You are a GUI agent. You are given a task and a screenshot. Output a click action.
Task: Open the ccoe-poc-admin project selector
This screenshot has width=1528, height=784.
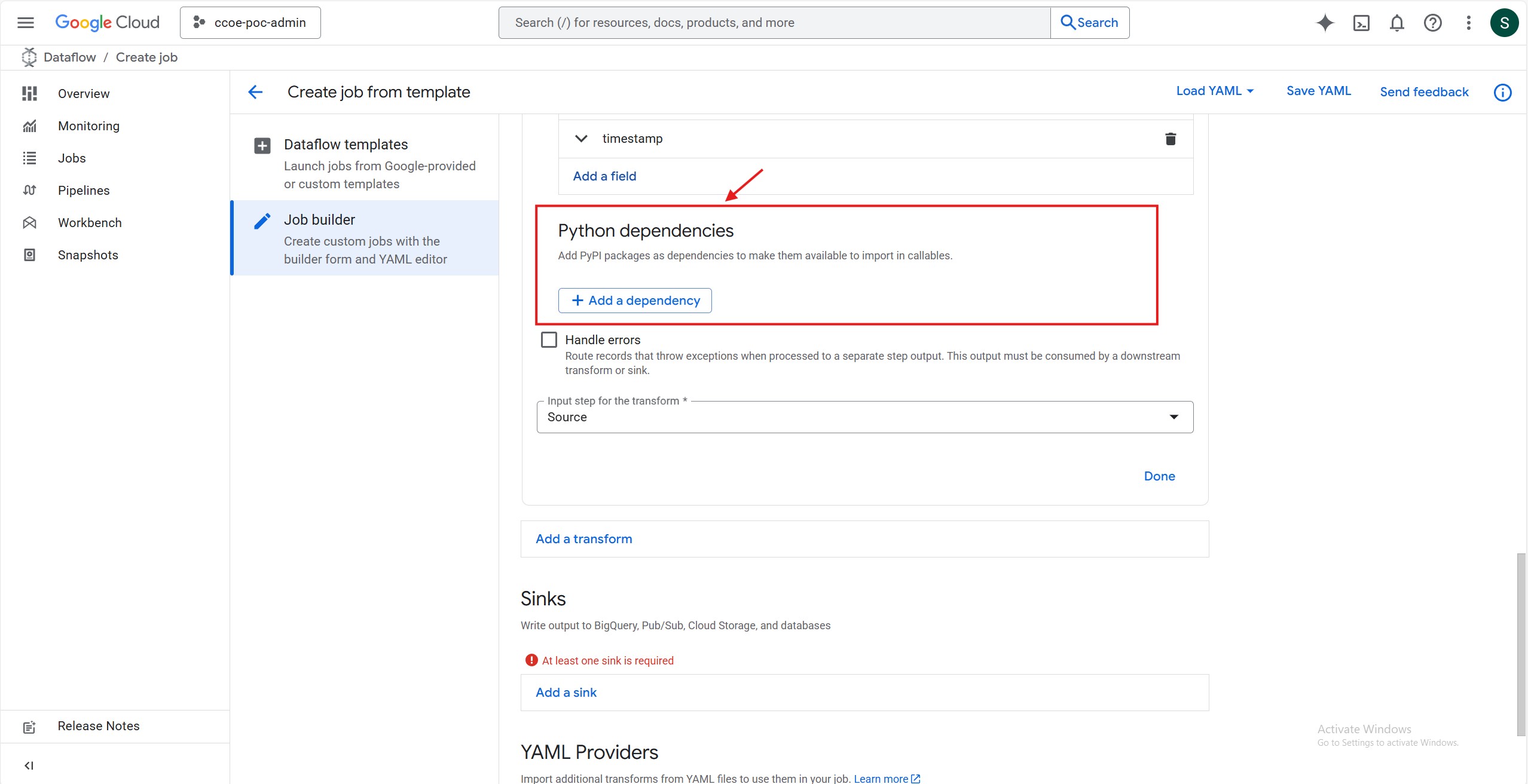pos(250,23)
